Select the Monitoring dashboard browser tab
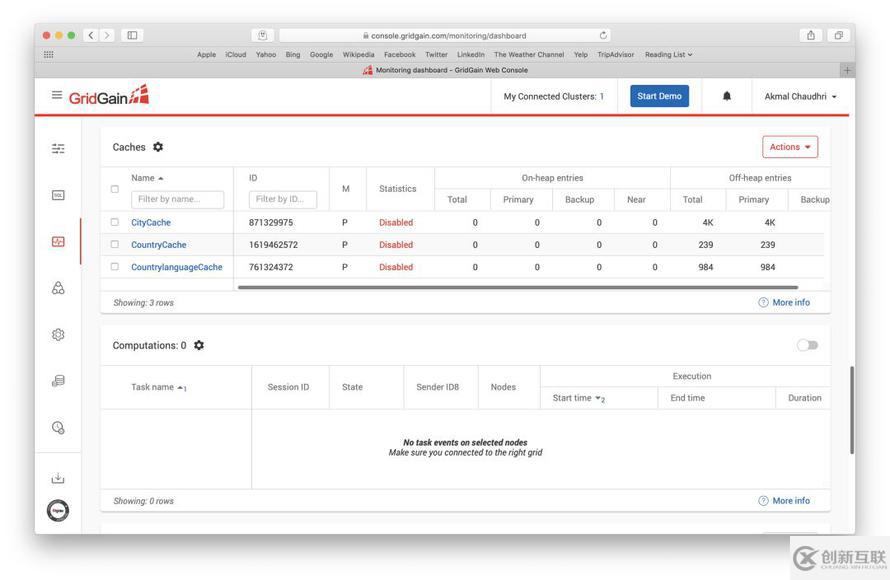The height and width of the screenshot is (580, 890). (x=445, y=70)
